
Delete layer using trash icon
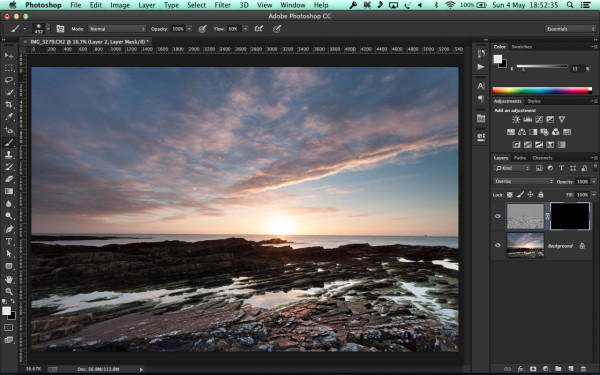click(583, 369)
